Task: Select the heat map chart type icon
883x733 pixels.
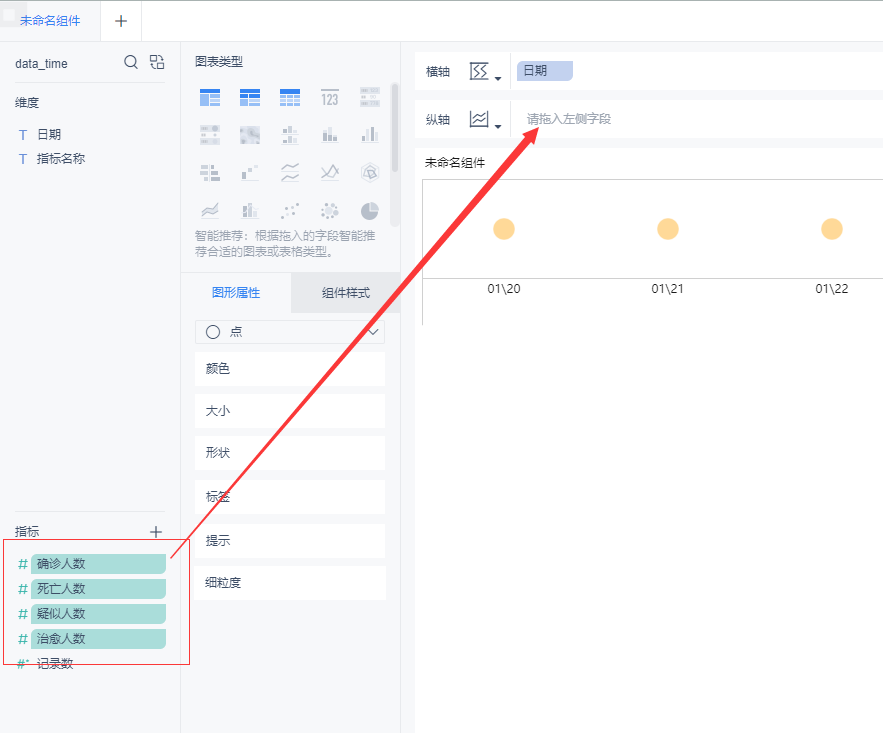Action: coord(250,135)
